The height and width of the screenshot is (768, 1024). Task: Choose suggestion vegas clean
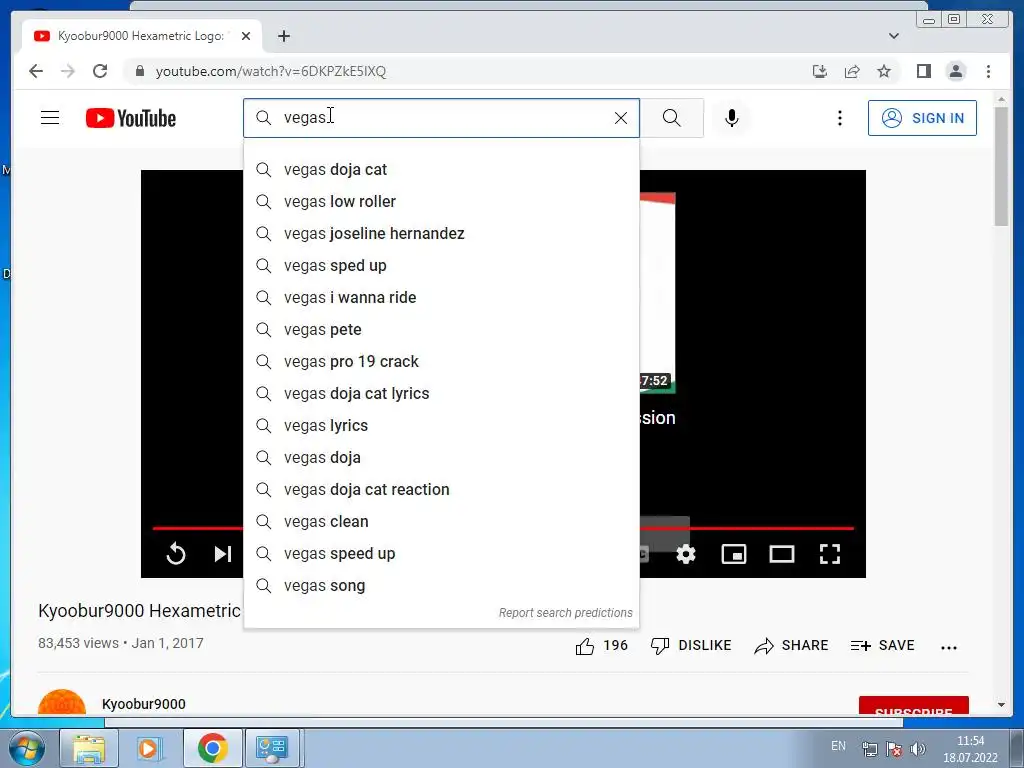tap(441, 522)
